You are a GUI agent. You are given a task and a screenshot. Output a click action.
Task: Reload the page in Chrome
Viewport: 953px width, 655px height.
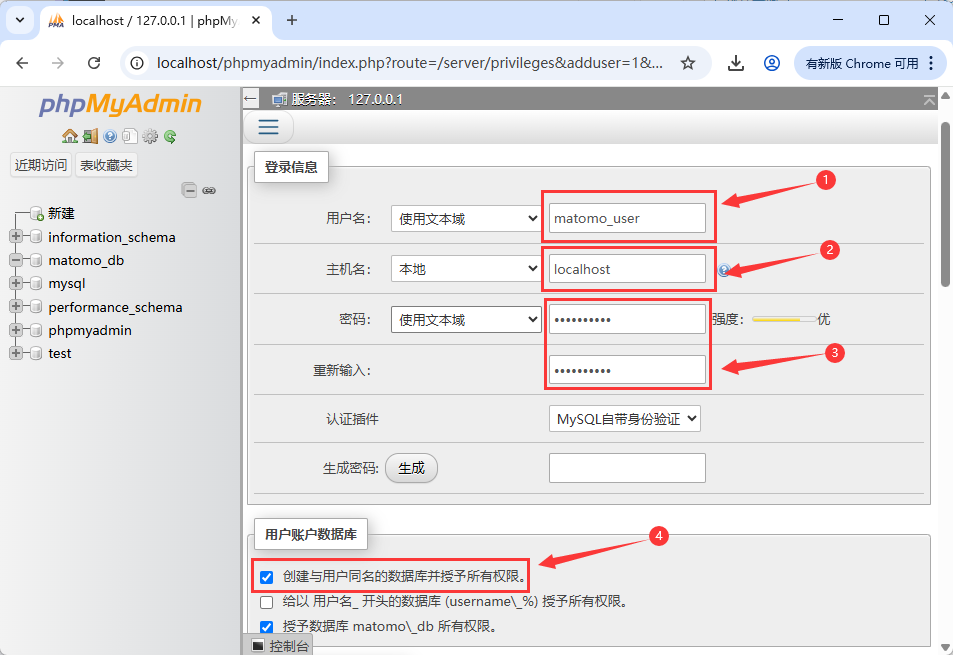(x=94, y=63)
